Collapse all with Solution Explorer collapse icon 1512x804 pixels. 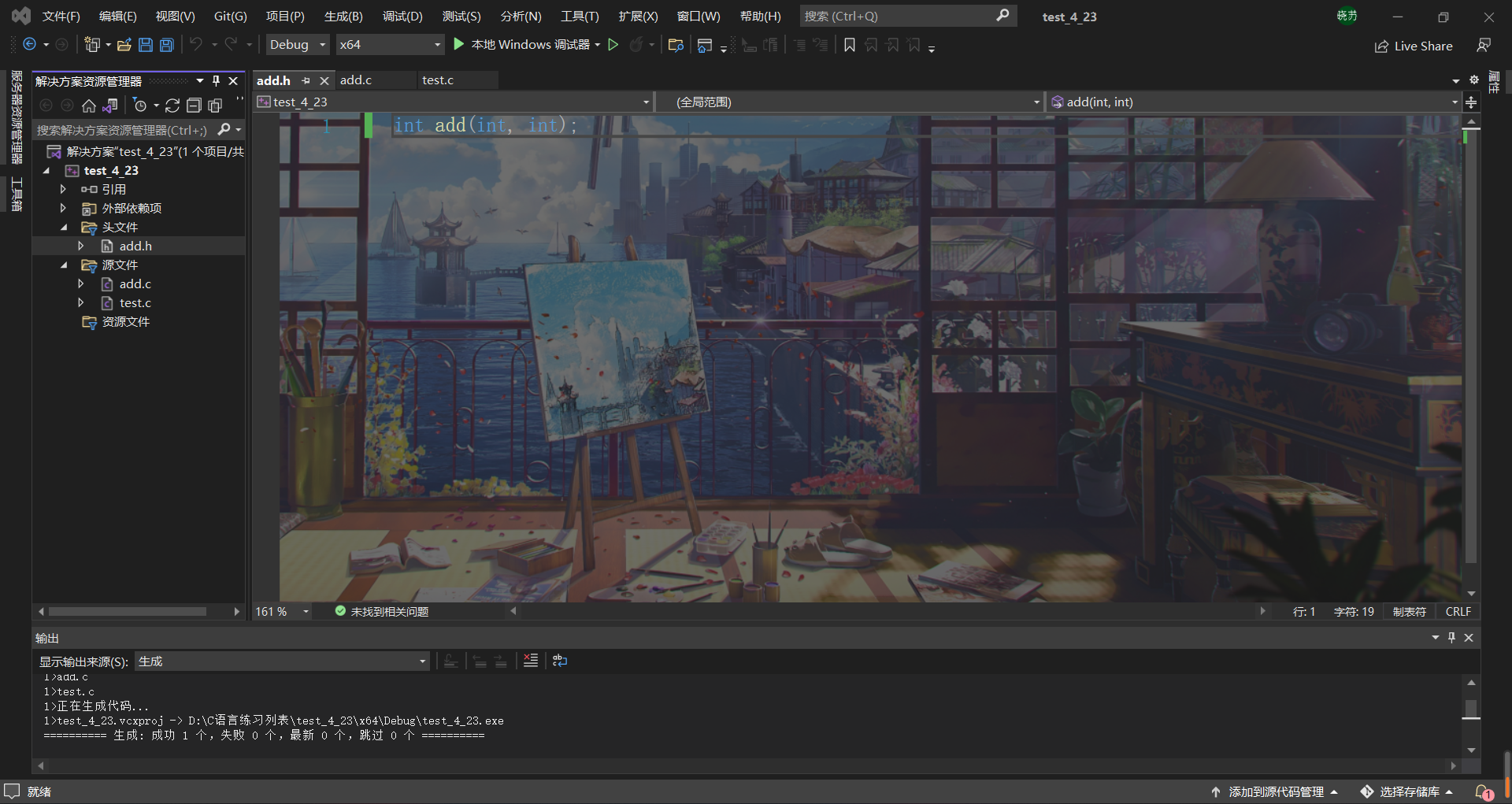point(194,106)
